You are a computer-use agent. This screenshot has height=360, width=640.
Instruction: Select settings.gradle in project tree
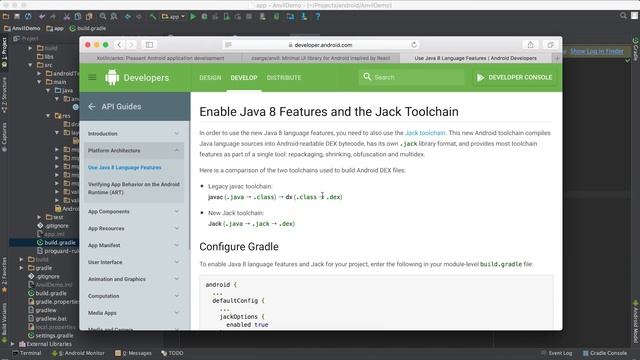51,336
